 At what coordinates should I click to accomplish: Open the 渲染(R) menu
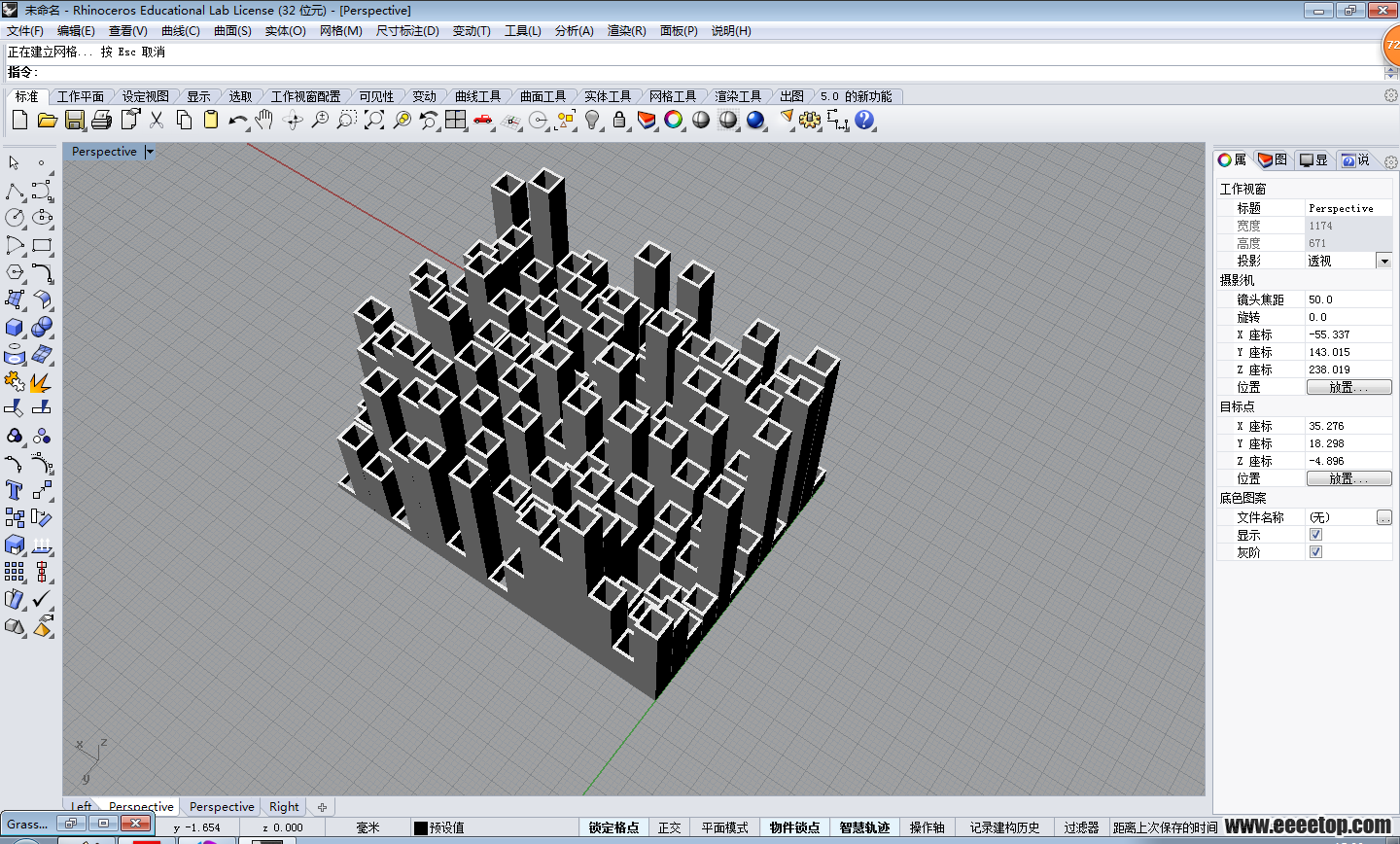626,31
